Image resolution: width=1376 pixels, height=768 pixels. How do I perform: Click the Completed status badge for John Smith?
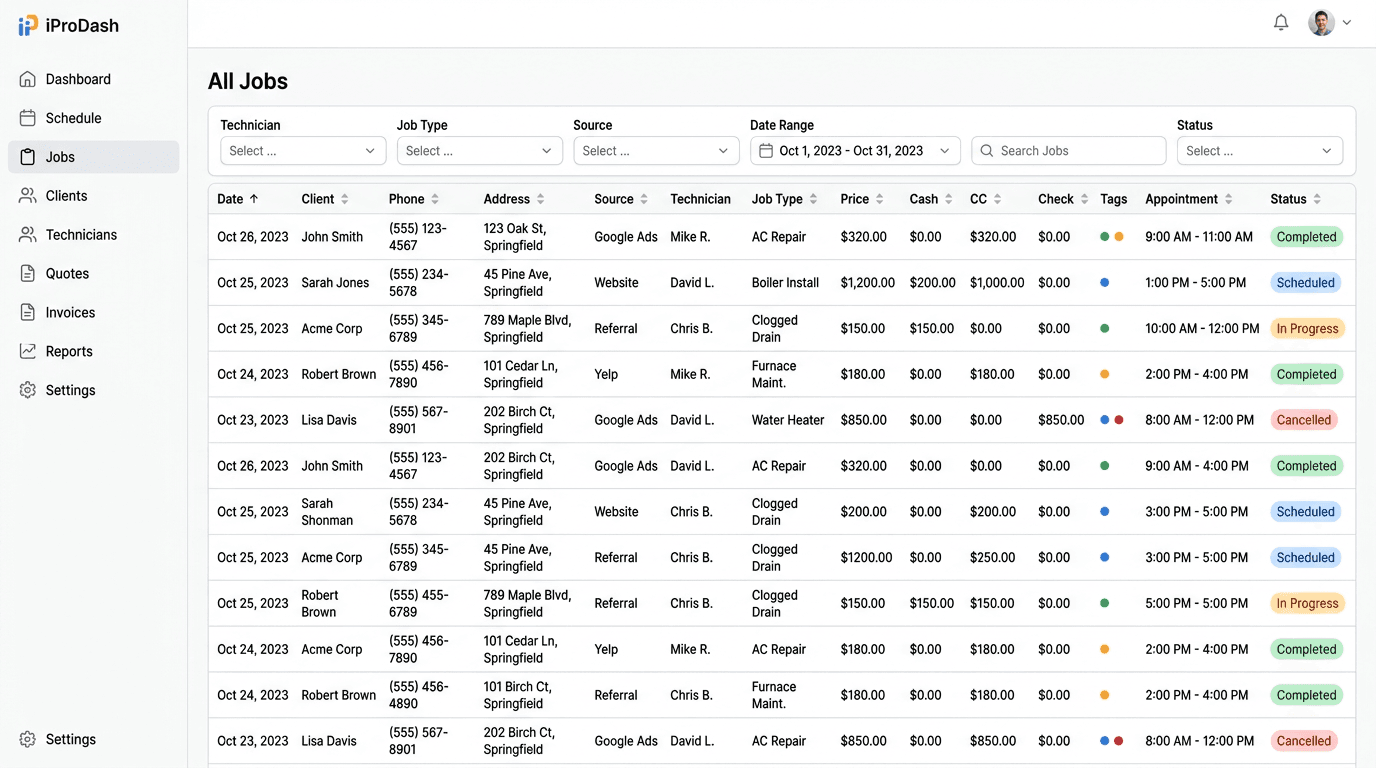[x=1306, y=236]
